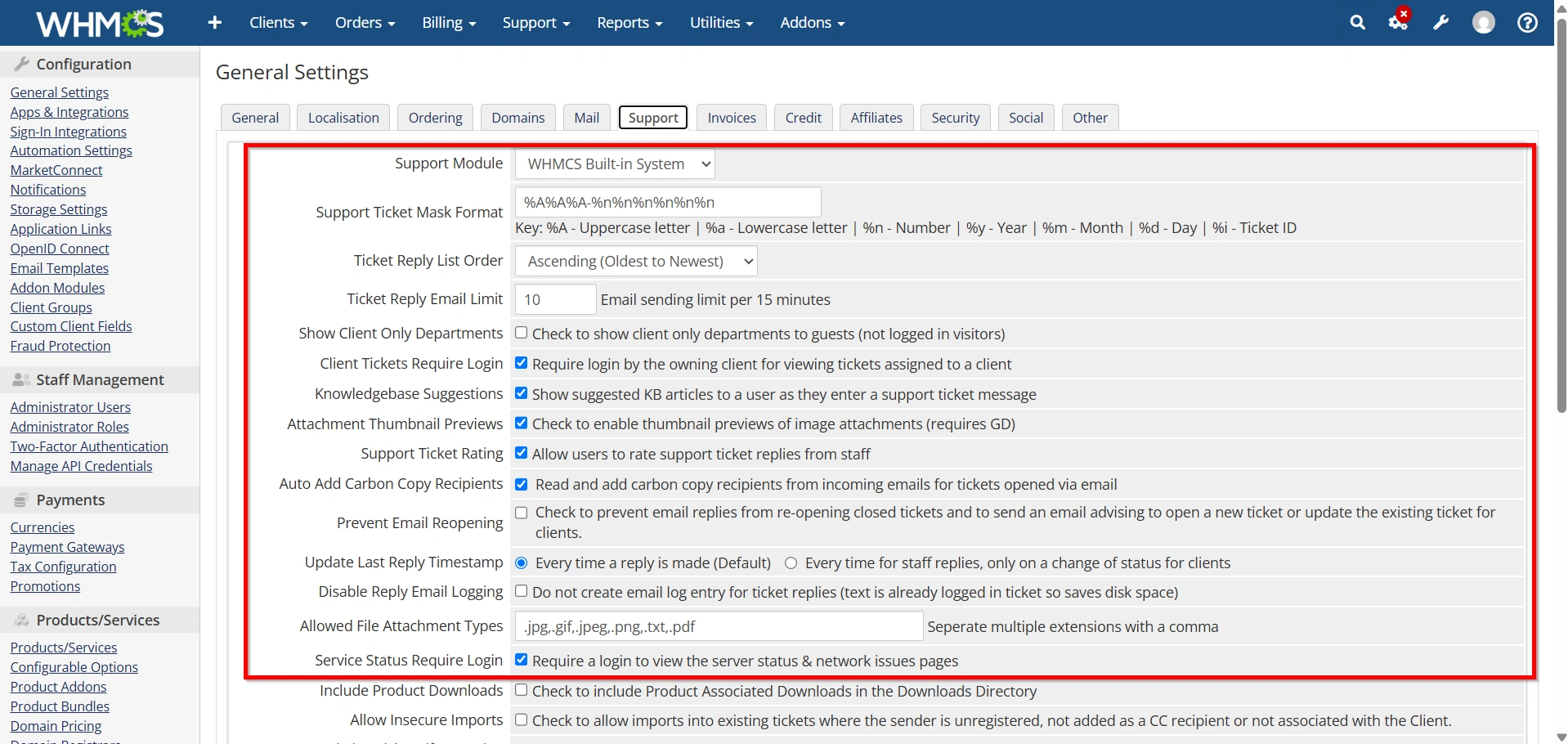This screenshot has height=744, width=1568.
Task: Toggle Service Status Require Login checkbox
Action: tap(521, 660)
